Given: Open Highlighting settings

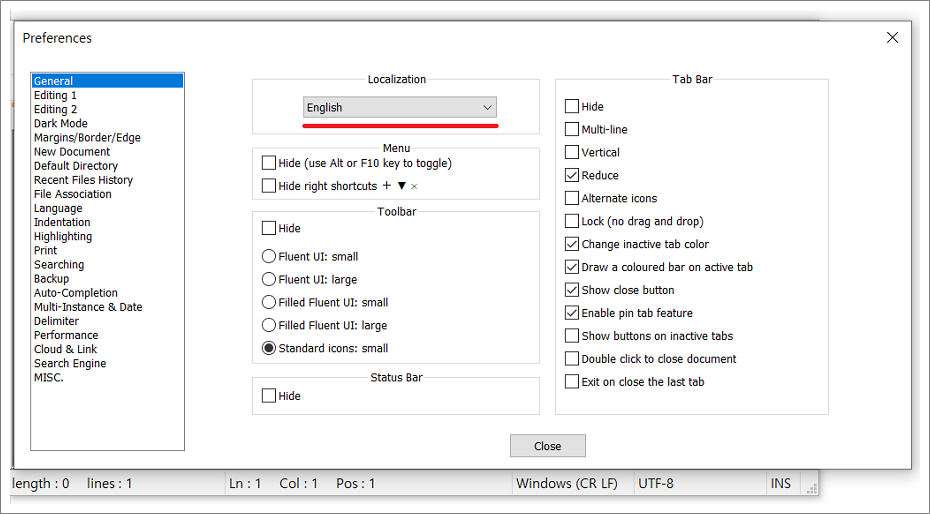Looking at the screenshot, I should point(107,237).
